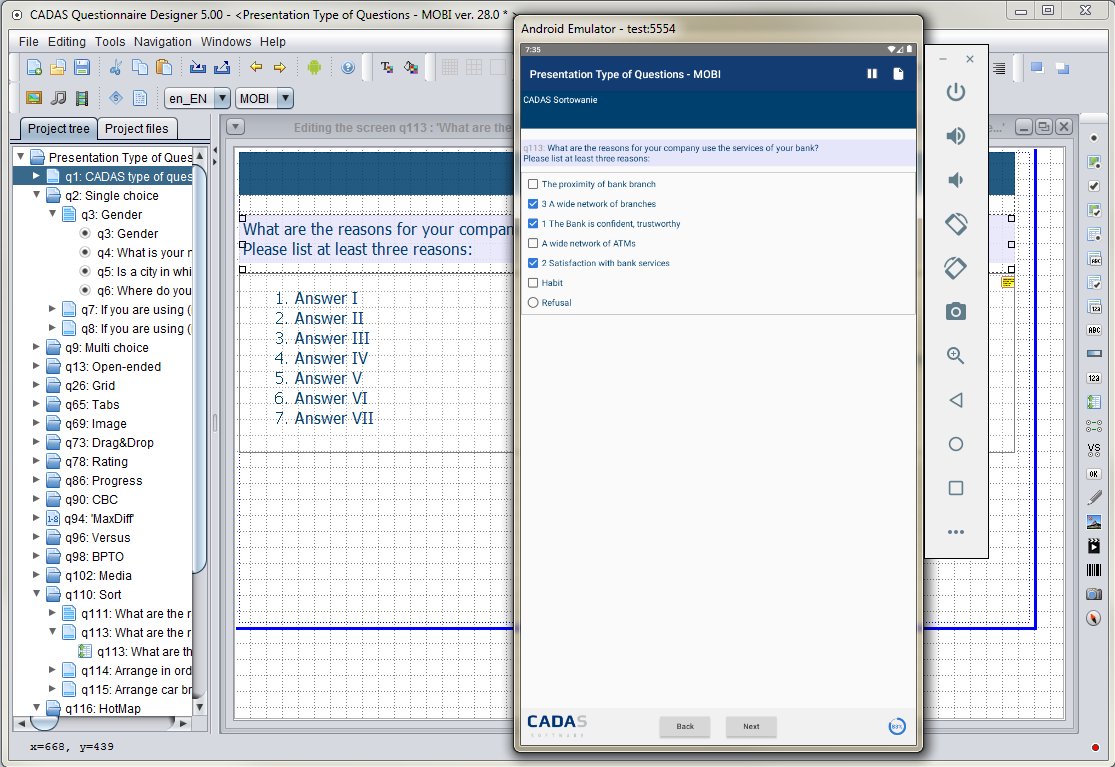Select 'q90: CBC' in project tree
This screenshot has width=1115, height=767.
91,500
